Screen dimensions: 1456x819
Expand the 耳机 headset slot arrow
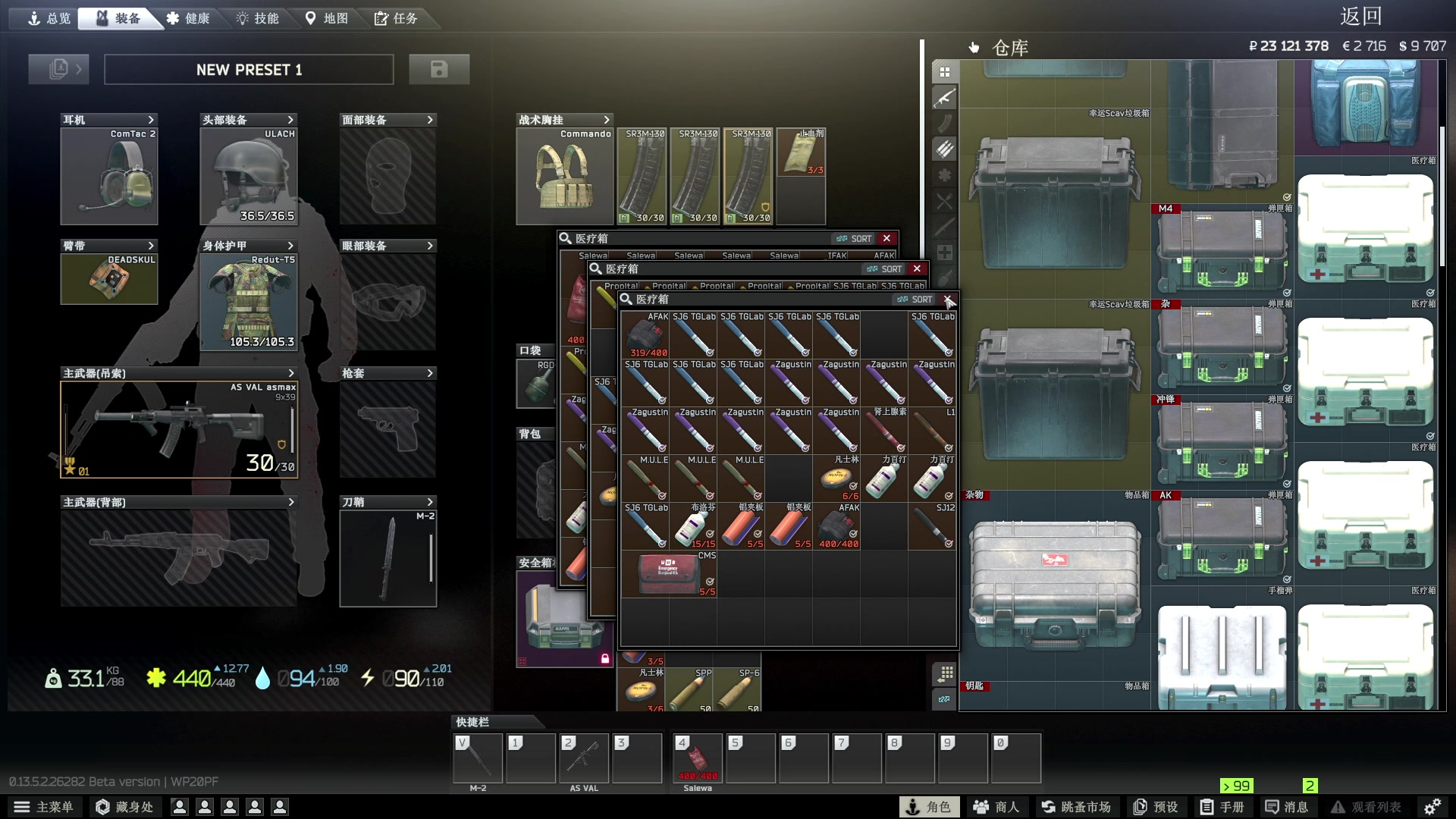151,120
